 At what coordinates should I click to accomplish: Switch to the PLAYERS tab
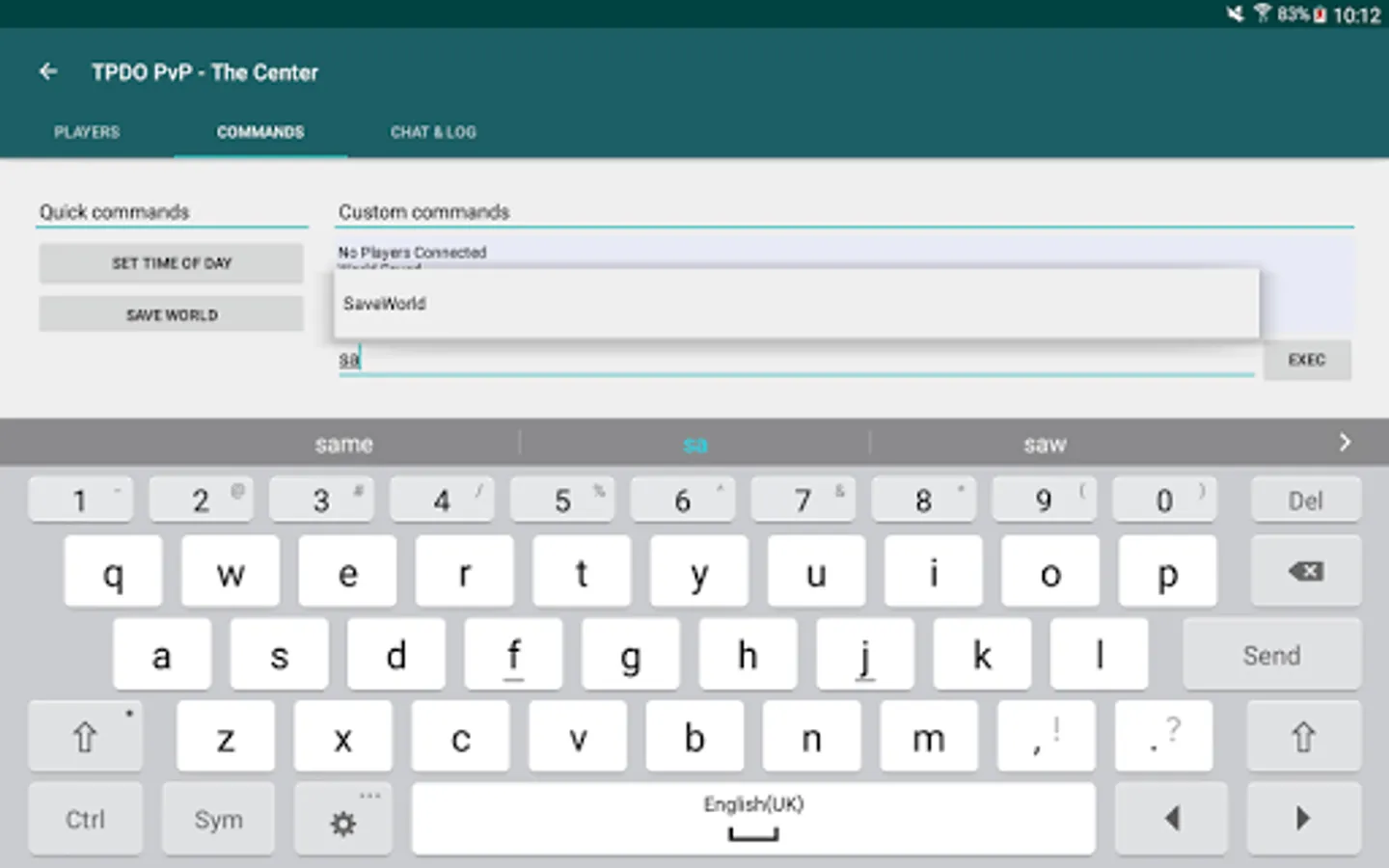pyautogui.click(x=86, y=132)
